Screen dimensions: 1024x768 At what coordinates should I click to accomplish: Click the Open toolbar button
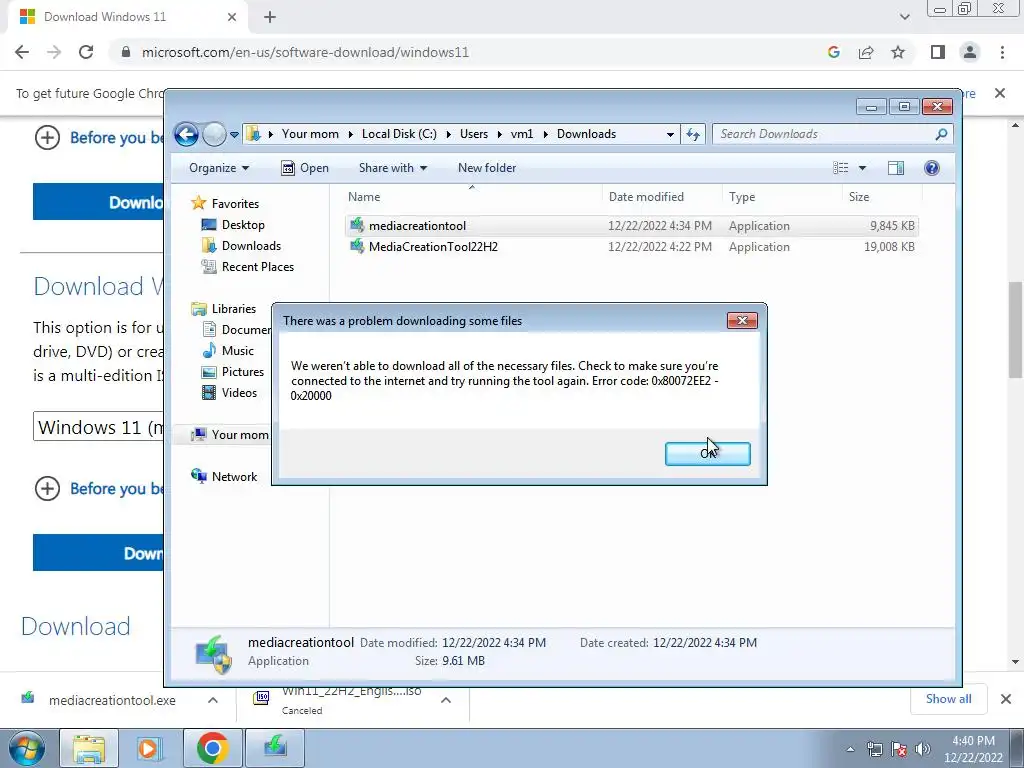click(x=305, y=168)
